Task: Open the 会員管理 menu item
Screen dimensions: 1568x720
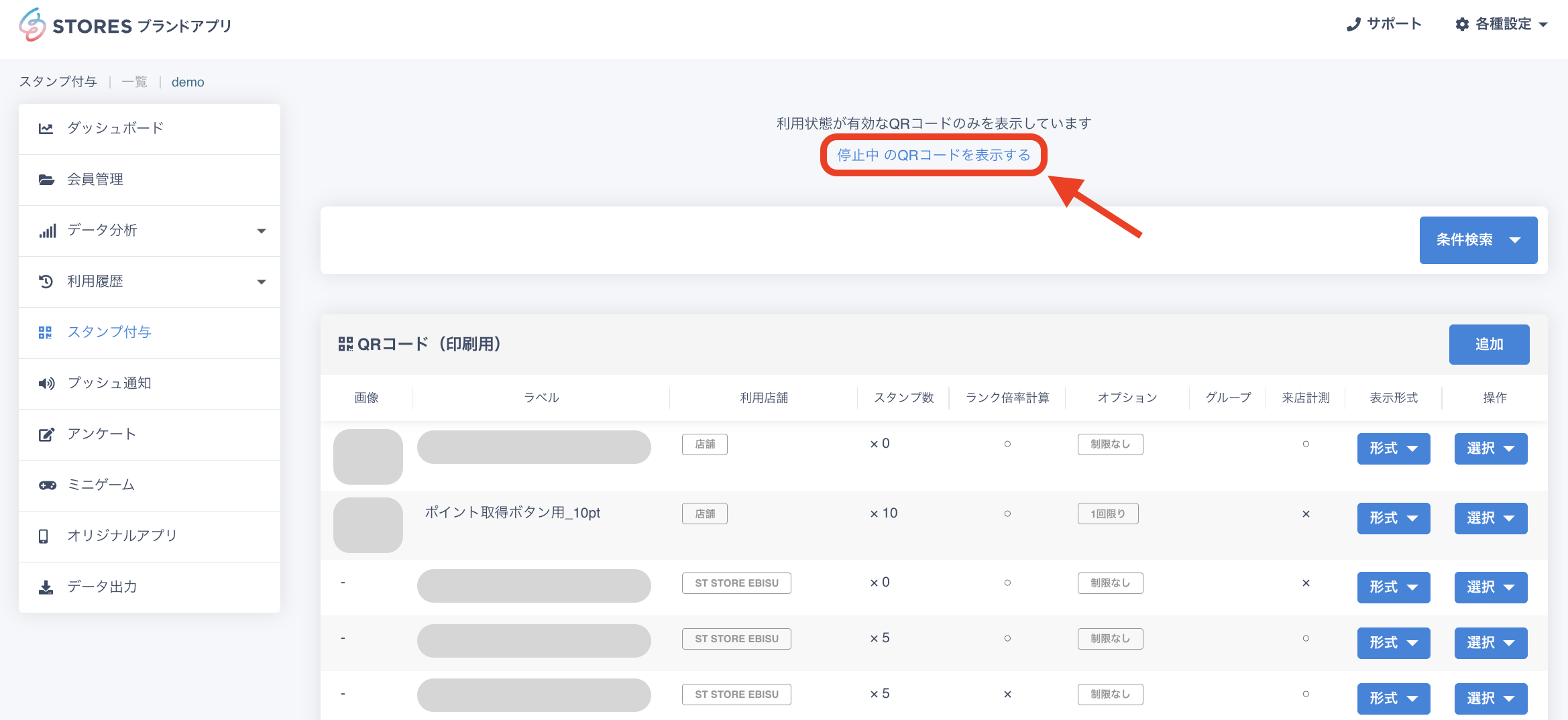Action: 150,180
